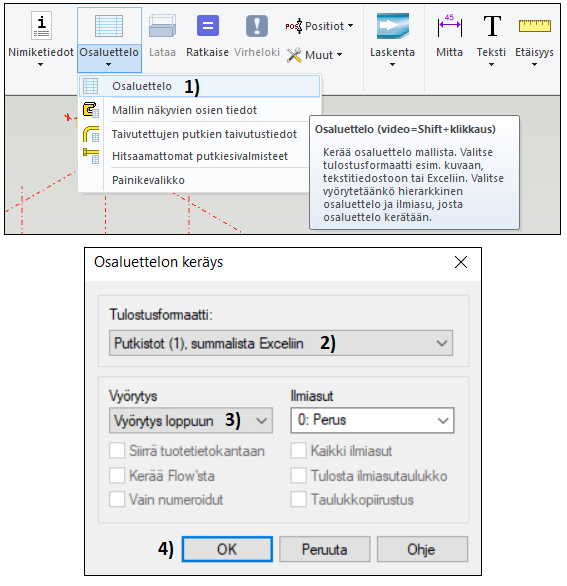Expand the Laskenta dropdown arrow
The height and width of the screenshot is (586, 567).
pyautogui.click(x=392, y=65)
